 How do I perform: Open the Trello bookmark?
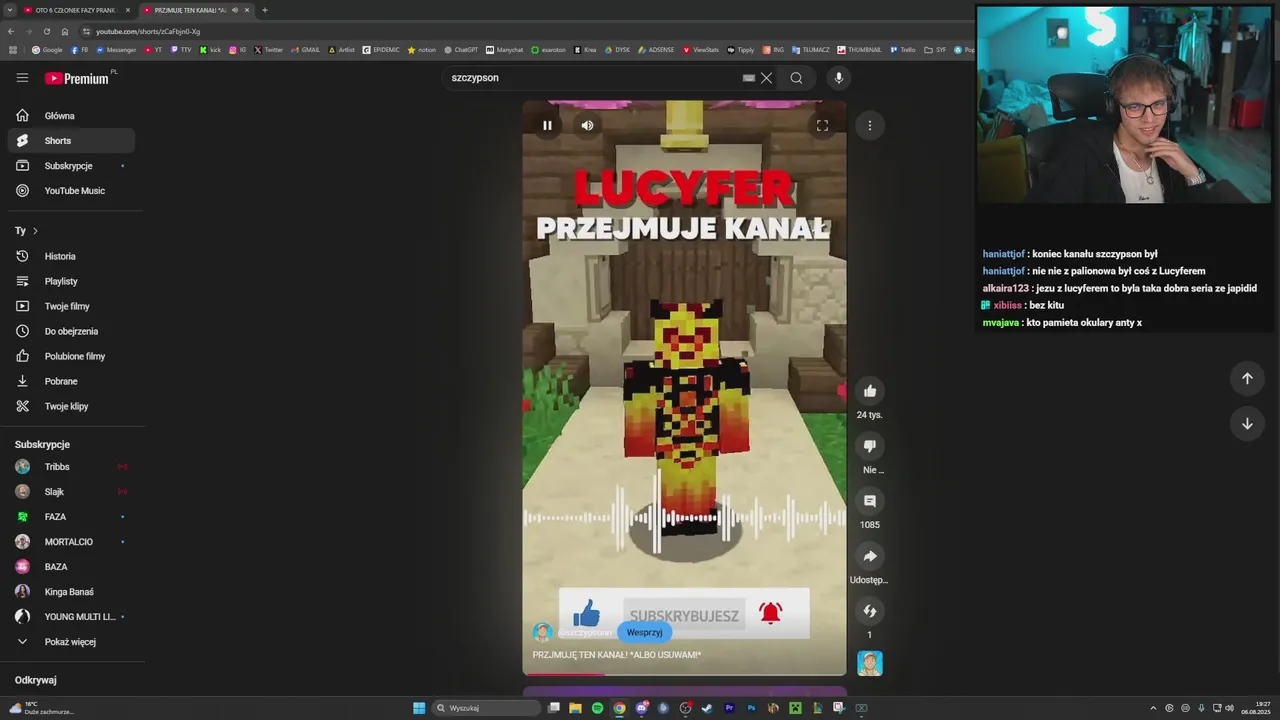point(902,49)
